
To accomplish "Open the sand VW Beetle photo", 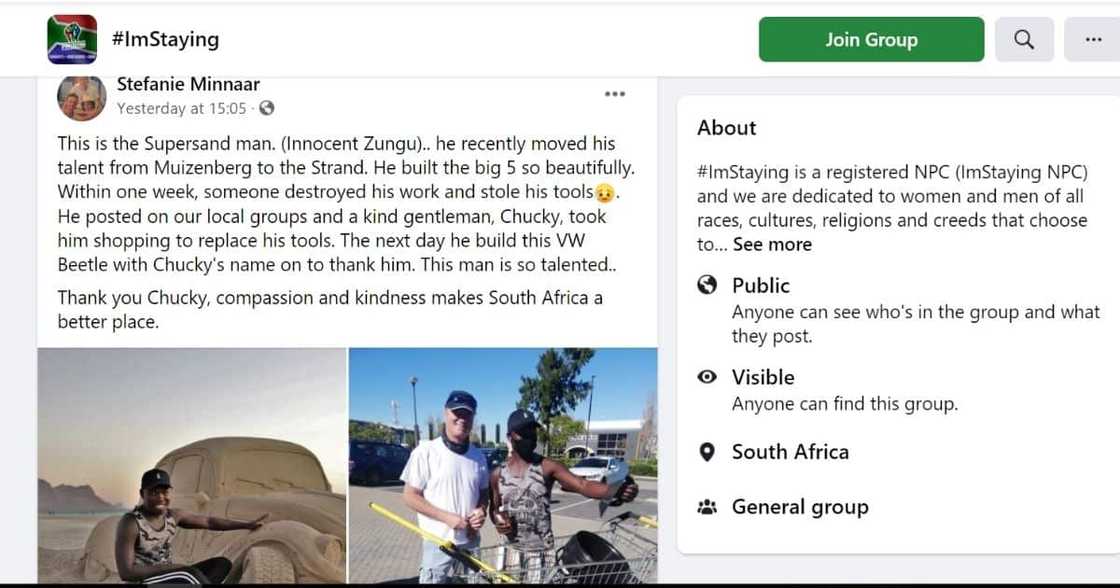I will [x=192, y=465].
